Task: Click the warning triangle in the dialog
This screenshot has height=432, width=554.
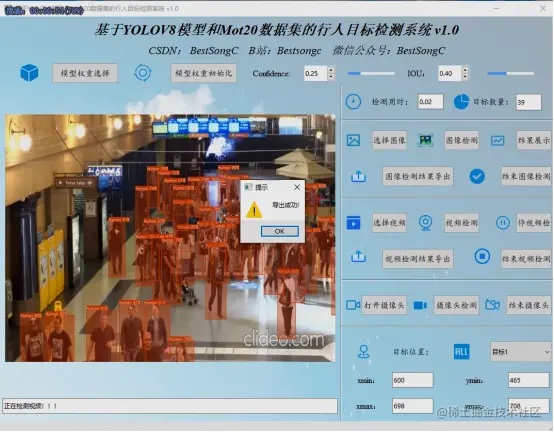Action: tap(254, 210)
